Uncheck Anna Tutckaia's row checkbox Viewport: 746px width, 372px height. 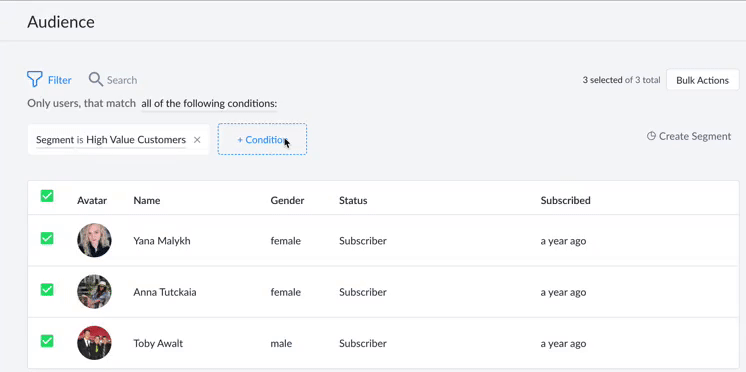tap(47, 290)
